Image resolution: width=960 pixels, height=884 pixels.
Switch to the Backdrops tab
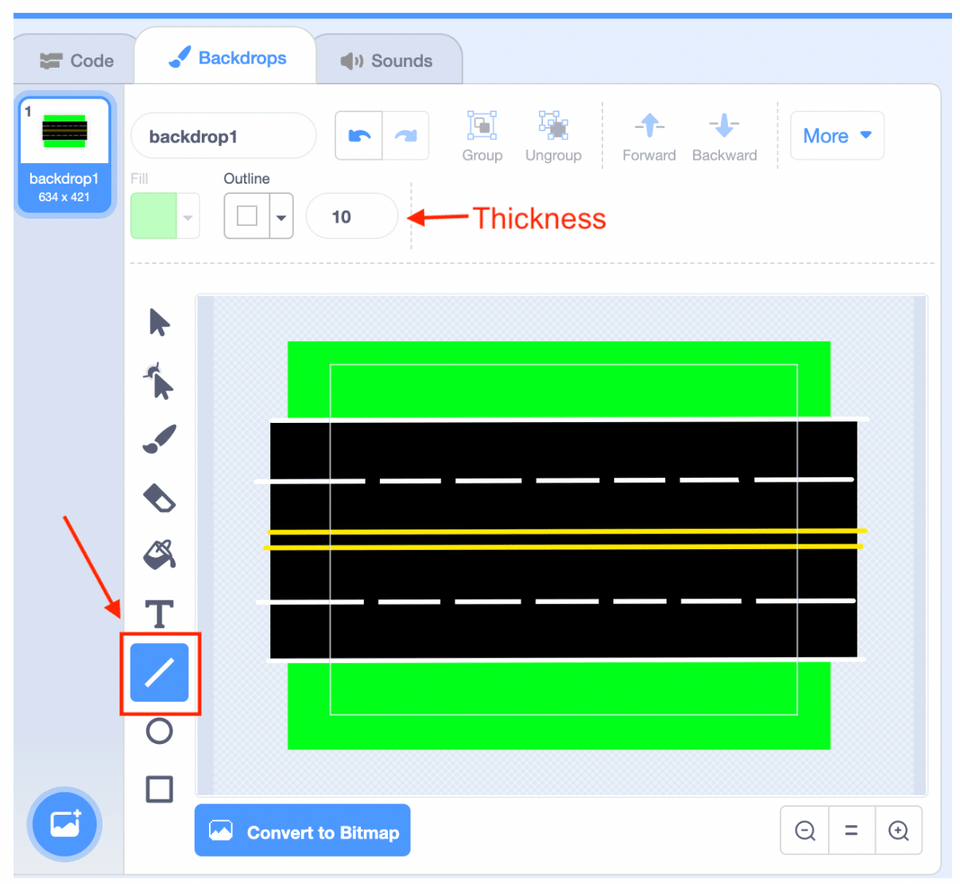coord(227,58)
